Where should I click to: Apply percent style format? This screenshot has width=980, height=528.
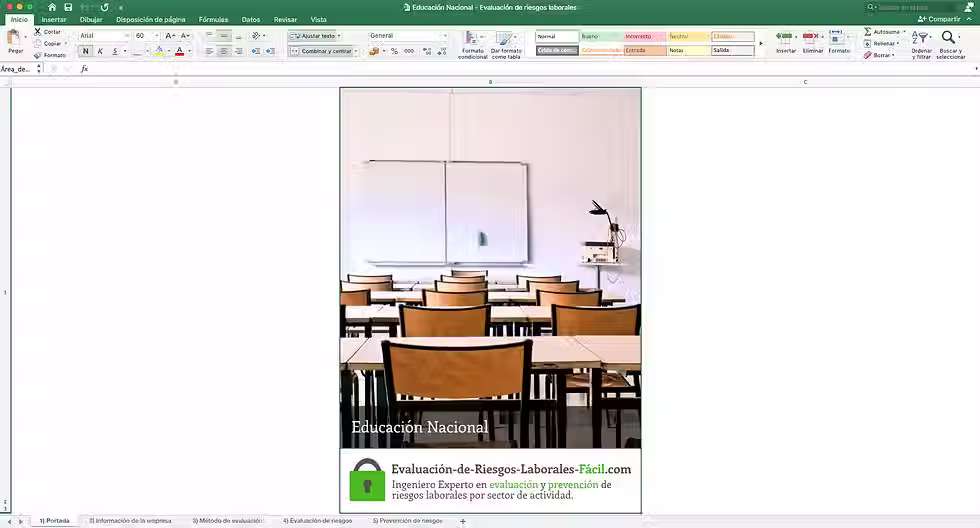pos(394,51)
